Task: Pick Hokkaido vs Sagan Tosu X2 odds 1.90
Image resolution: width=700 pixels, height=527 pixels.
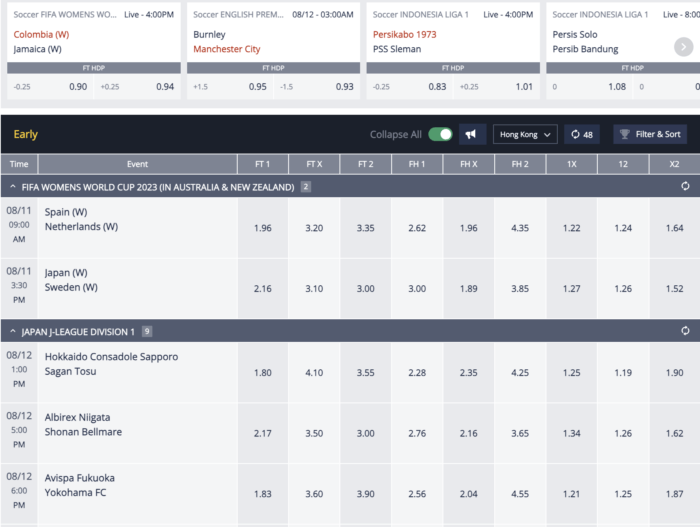Action: coord(674,373)
